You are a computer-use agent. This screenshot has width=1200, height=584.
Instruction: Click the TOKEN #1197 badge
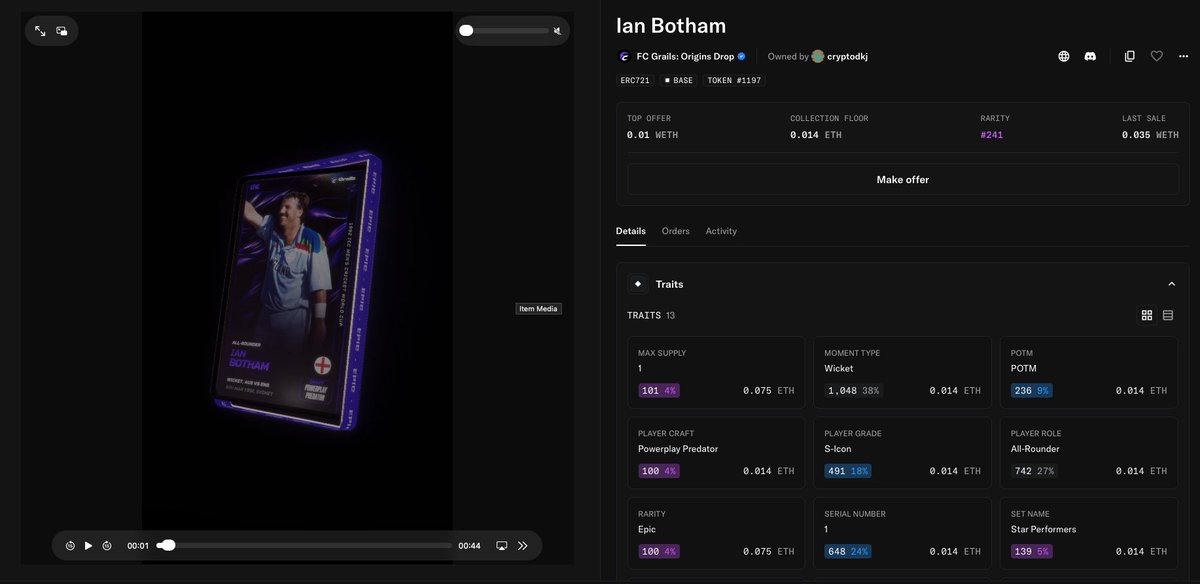click(733, 80)
